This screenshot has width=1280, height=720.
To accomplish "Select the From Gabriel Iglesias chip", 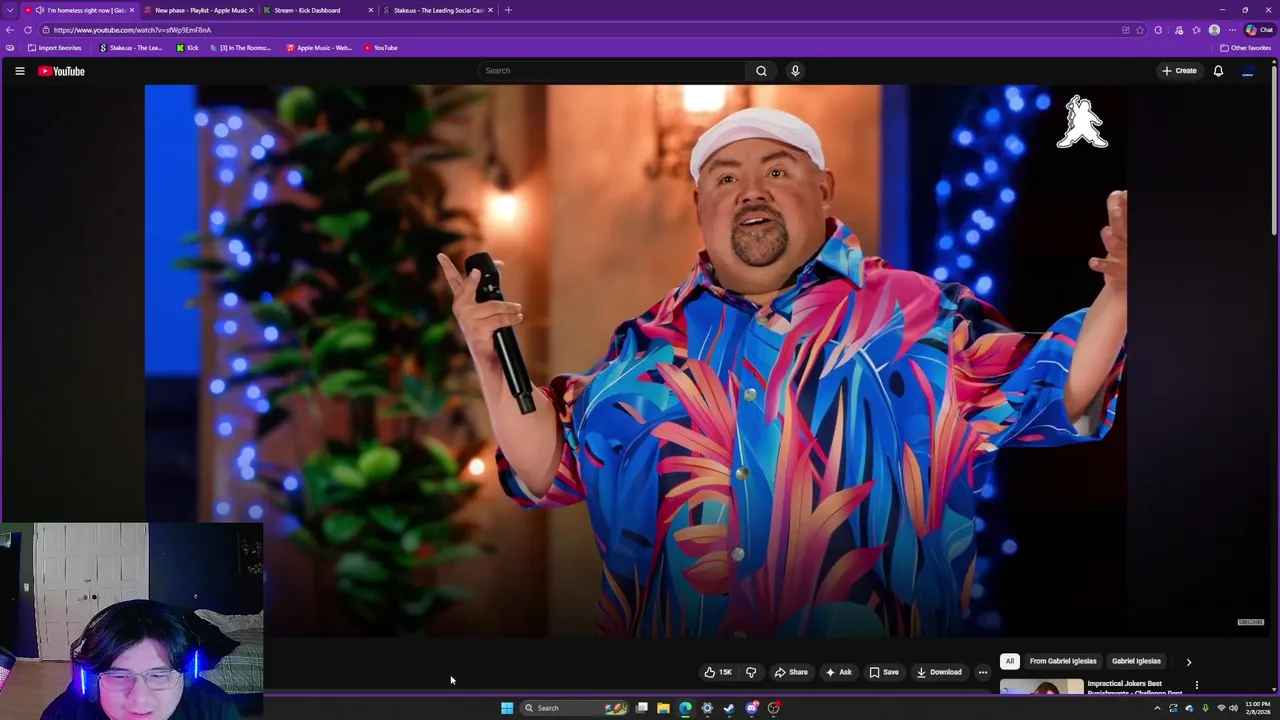I will [x=1063, y=661].
